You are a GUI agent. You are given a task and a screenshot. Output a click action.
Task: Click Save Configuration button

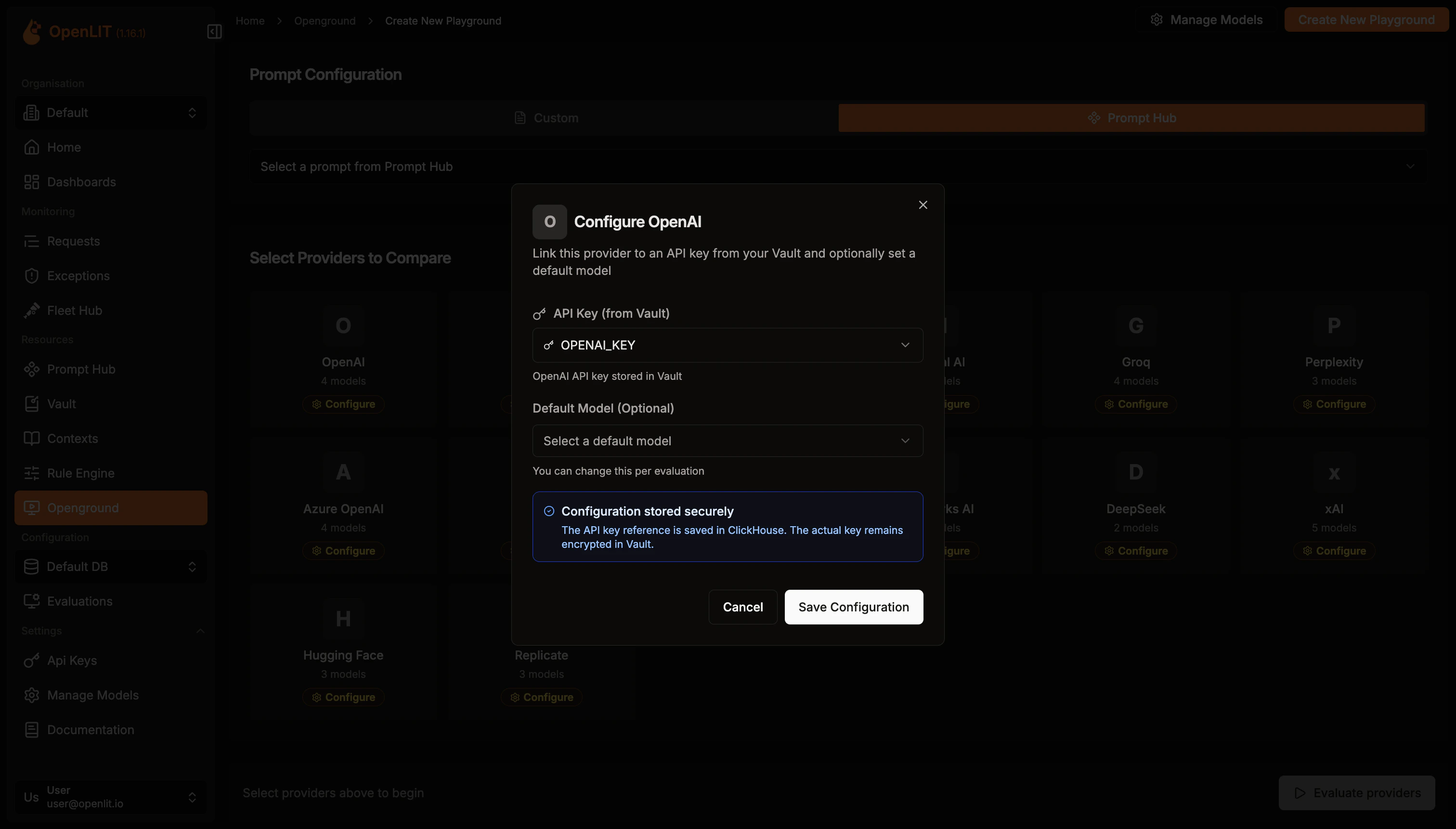[853, 607]
